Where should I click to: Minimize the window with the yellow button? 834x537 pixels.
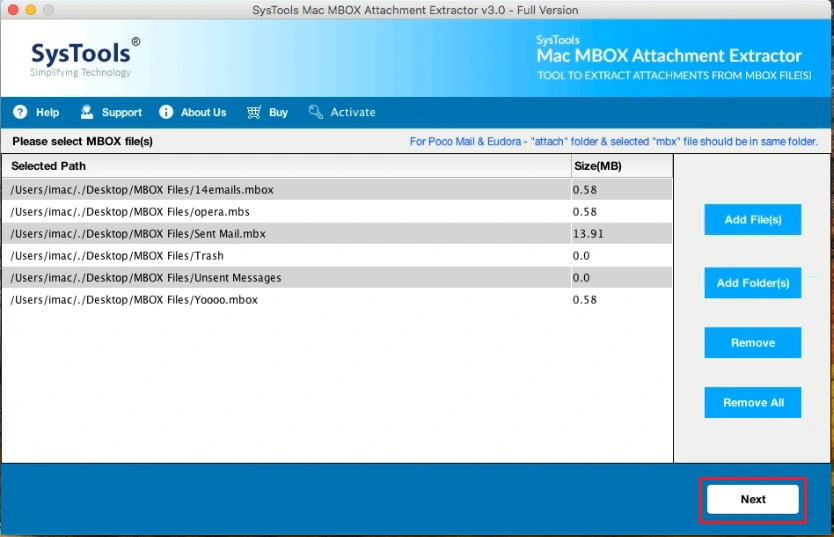pos(31,10)
